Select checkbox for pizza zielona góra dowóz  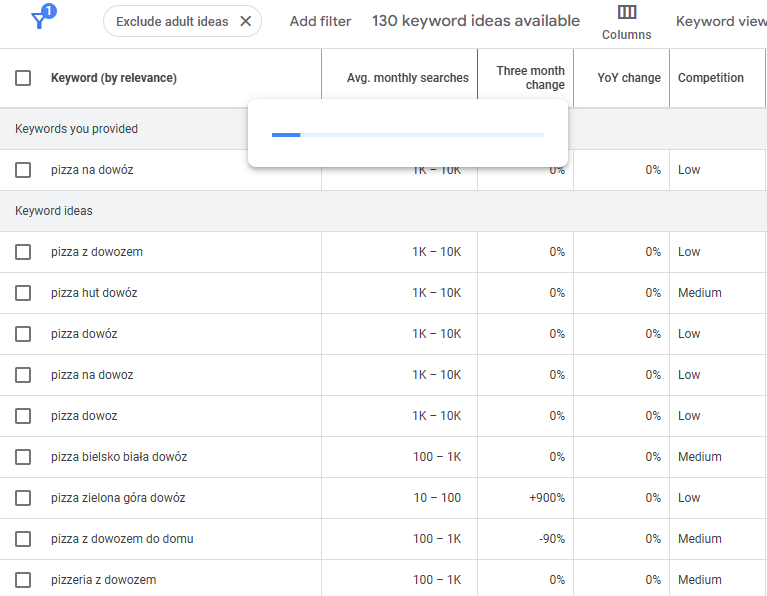[x=23, y=498]
